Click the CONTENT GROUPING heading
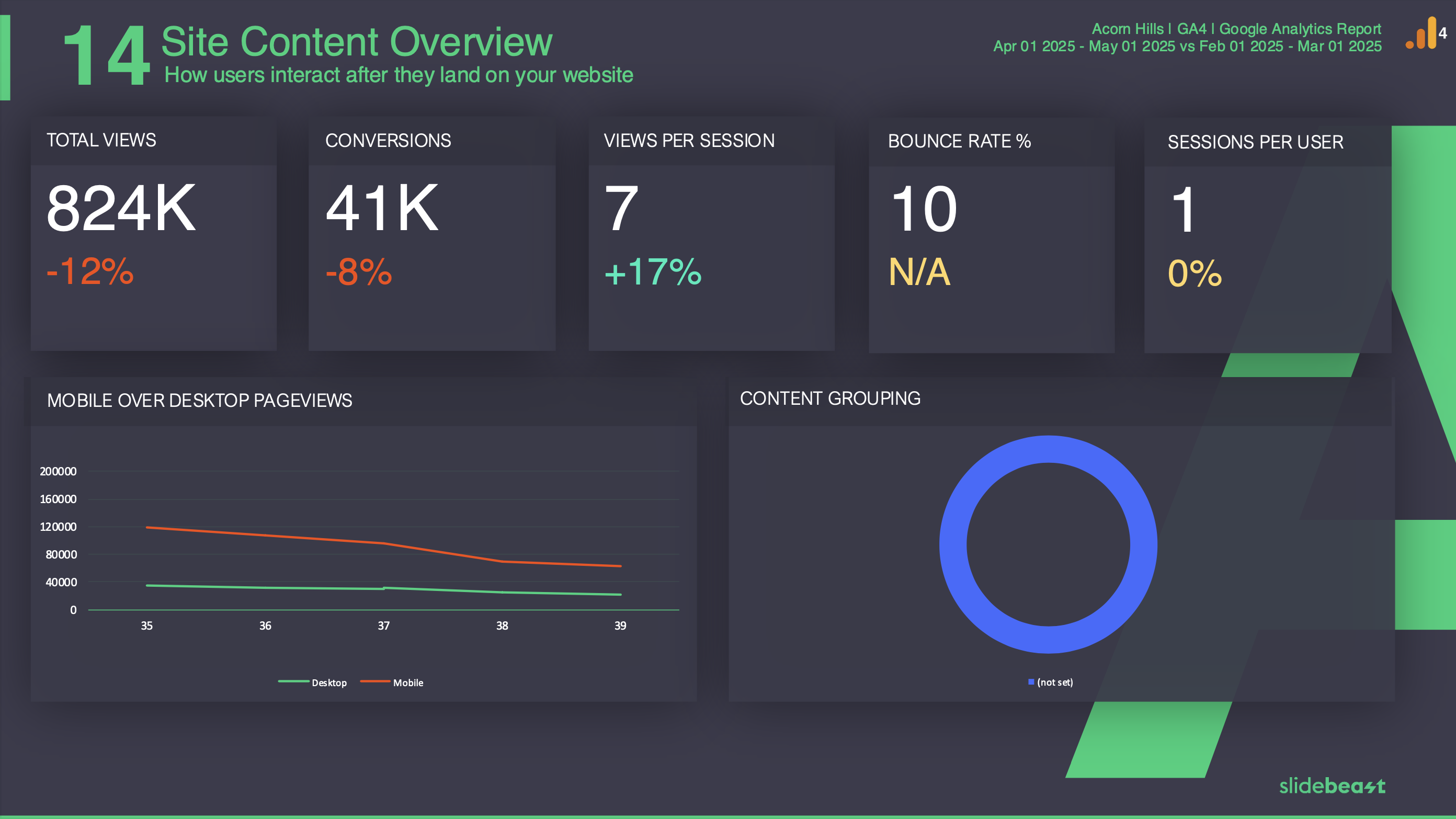The height and width of the screenshot is (819, 1456). (831, 399)
